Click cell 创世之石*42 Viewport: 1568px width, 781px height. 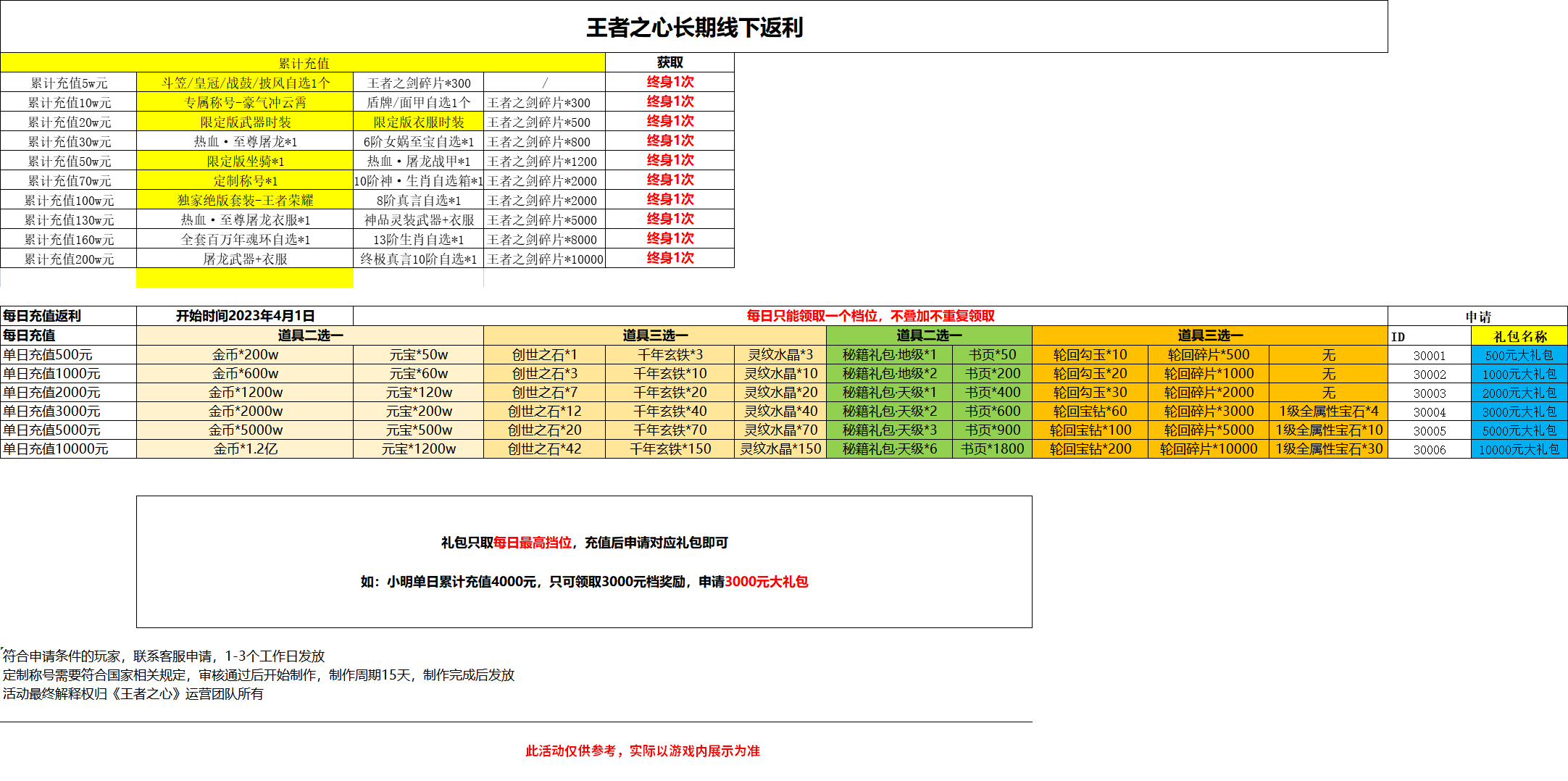click(x=545, y=449)
